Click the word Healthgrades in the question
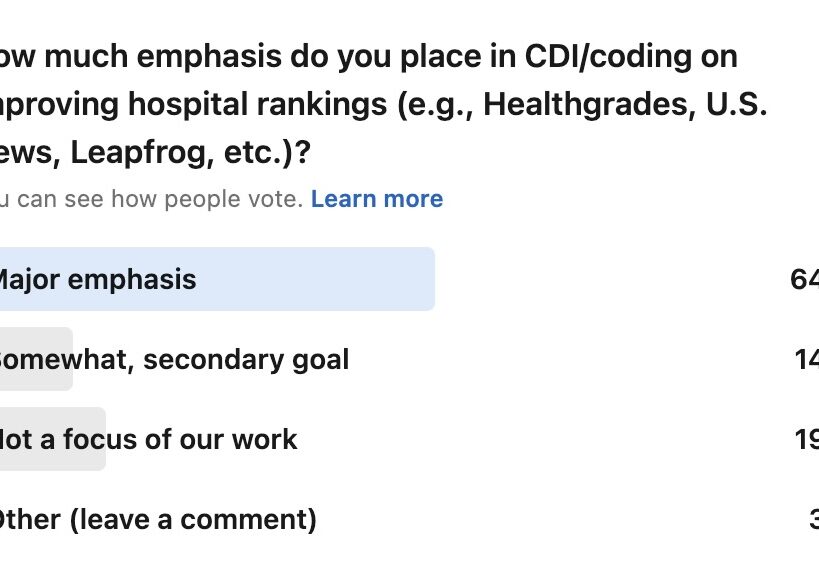 [590, 104]
